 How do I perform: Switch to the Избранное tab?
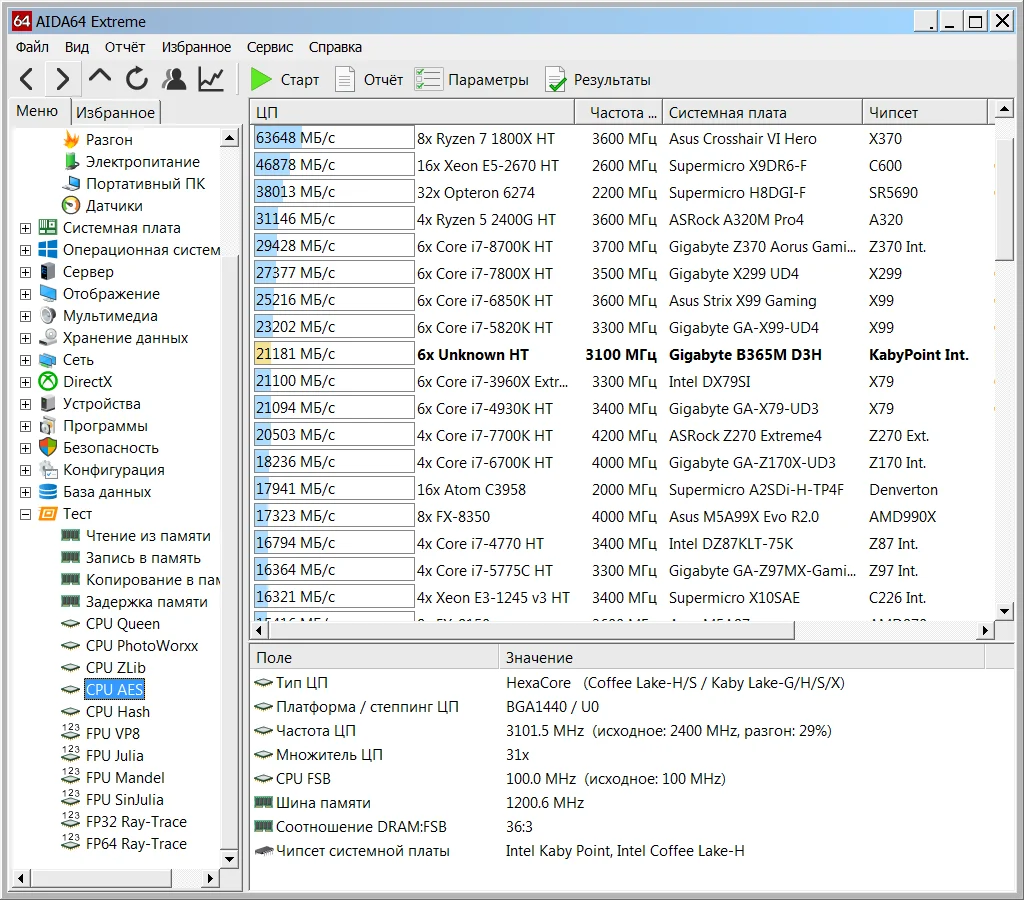tap(116, 113)
